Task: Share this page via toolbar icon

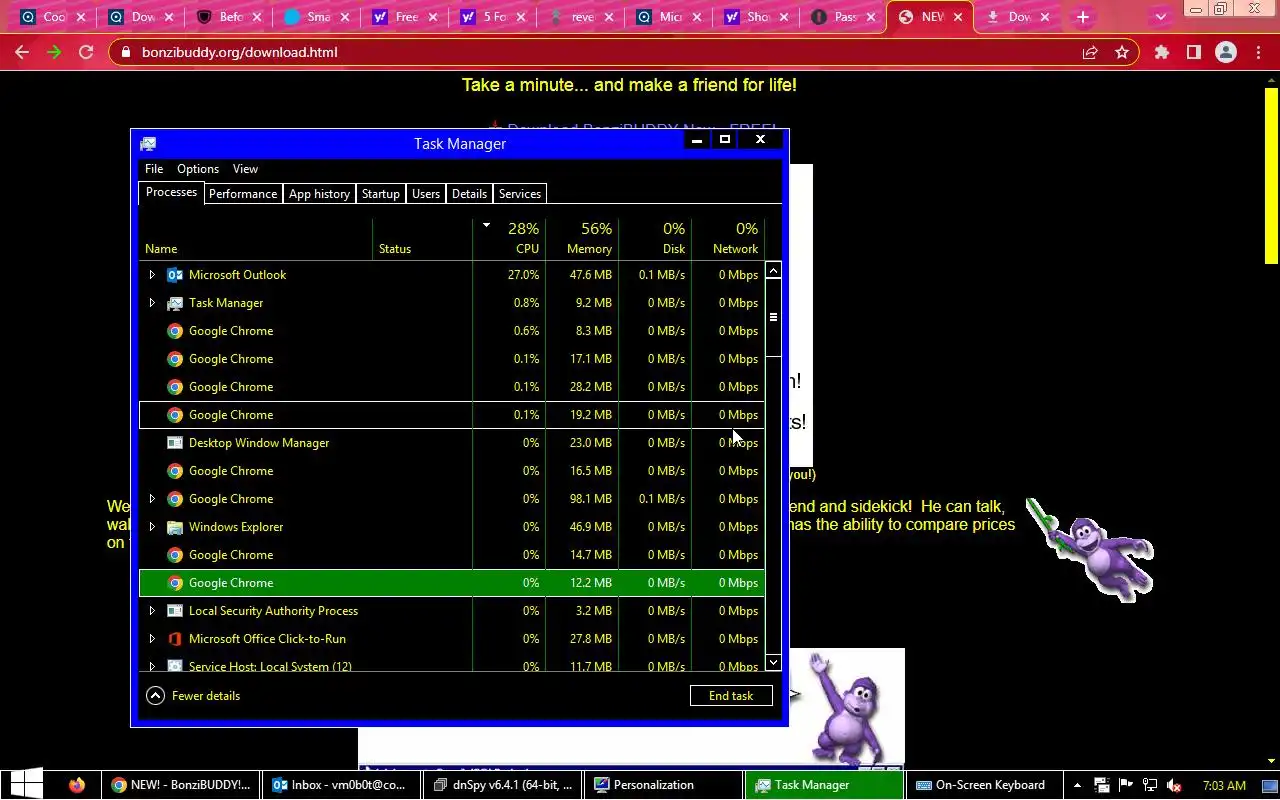Action: [x=1090, y=52]
